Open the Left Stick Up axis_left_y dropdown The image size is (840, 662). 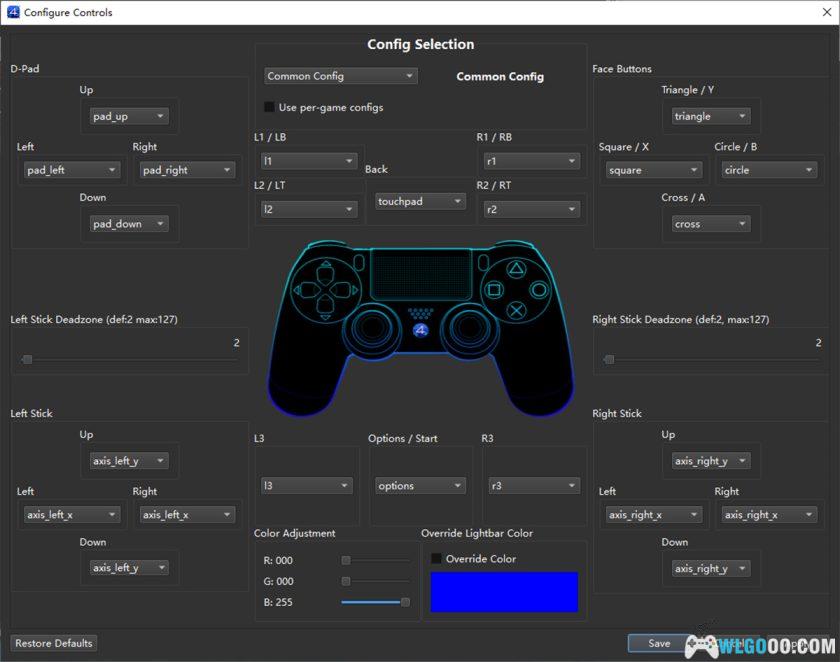[130, 461]
